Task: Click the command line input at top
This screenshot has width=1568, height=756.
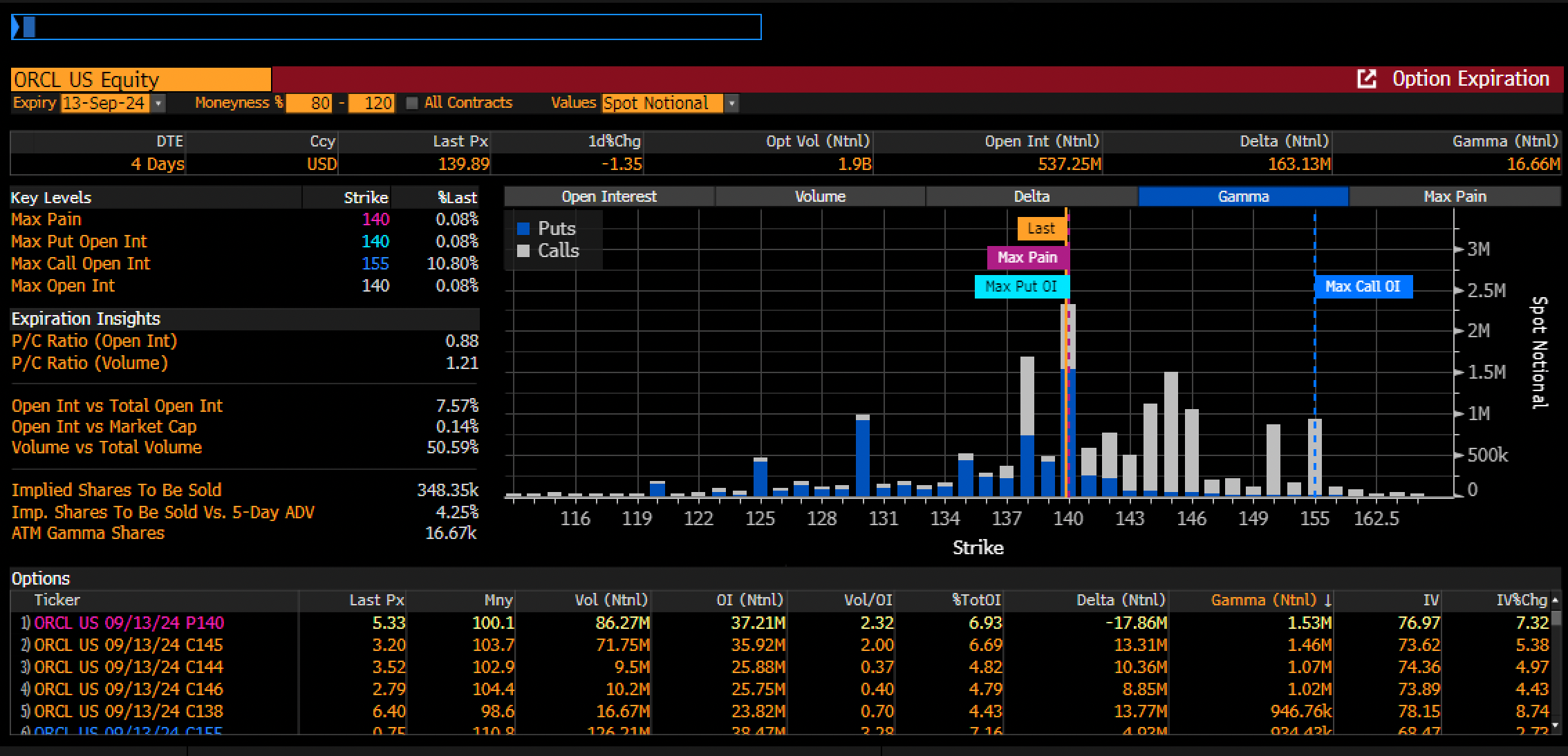Action: coord(386,27)
